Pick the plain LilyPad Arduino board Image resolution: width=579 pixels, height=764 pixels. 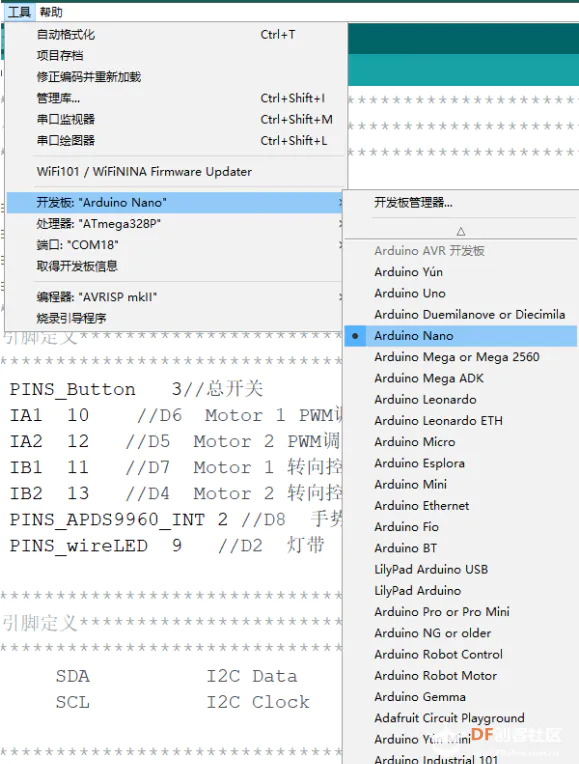coord(461,591)
